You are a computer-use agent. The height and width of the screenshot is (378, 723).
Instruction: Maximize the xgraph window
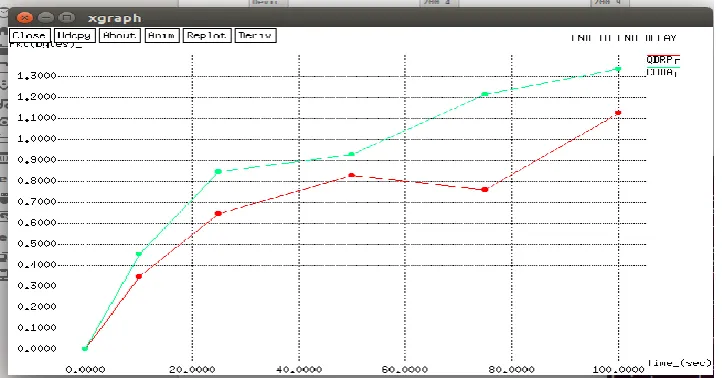click(67, 18)
